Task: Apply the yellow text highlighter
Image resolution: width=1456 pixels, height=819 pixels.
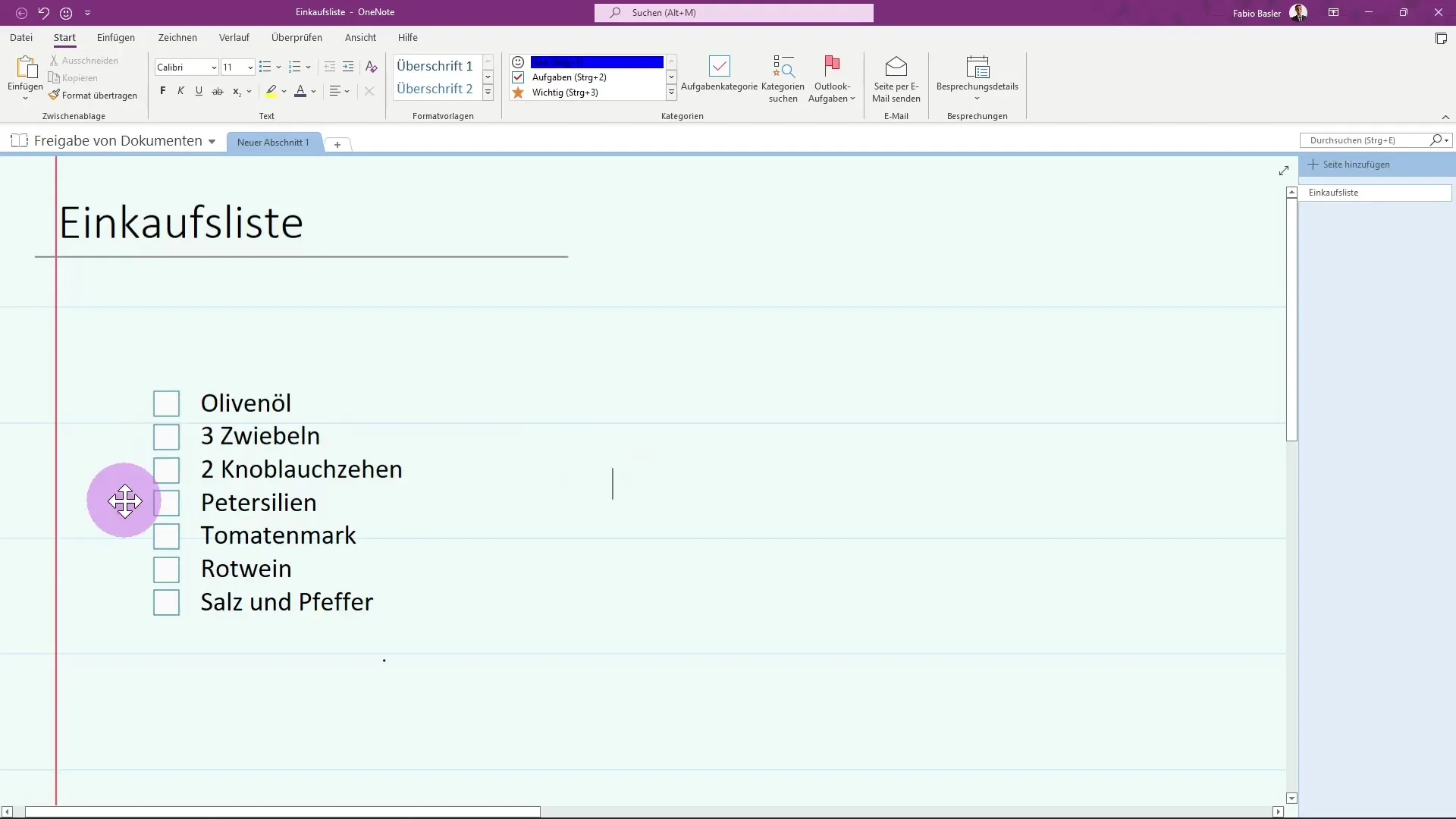Action: point(271,91)
